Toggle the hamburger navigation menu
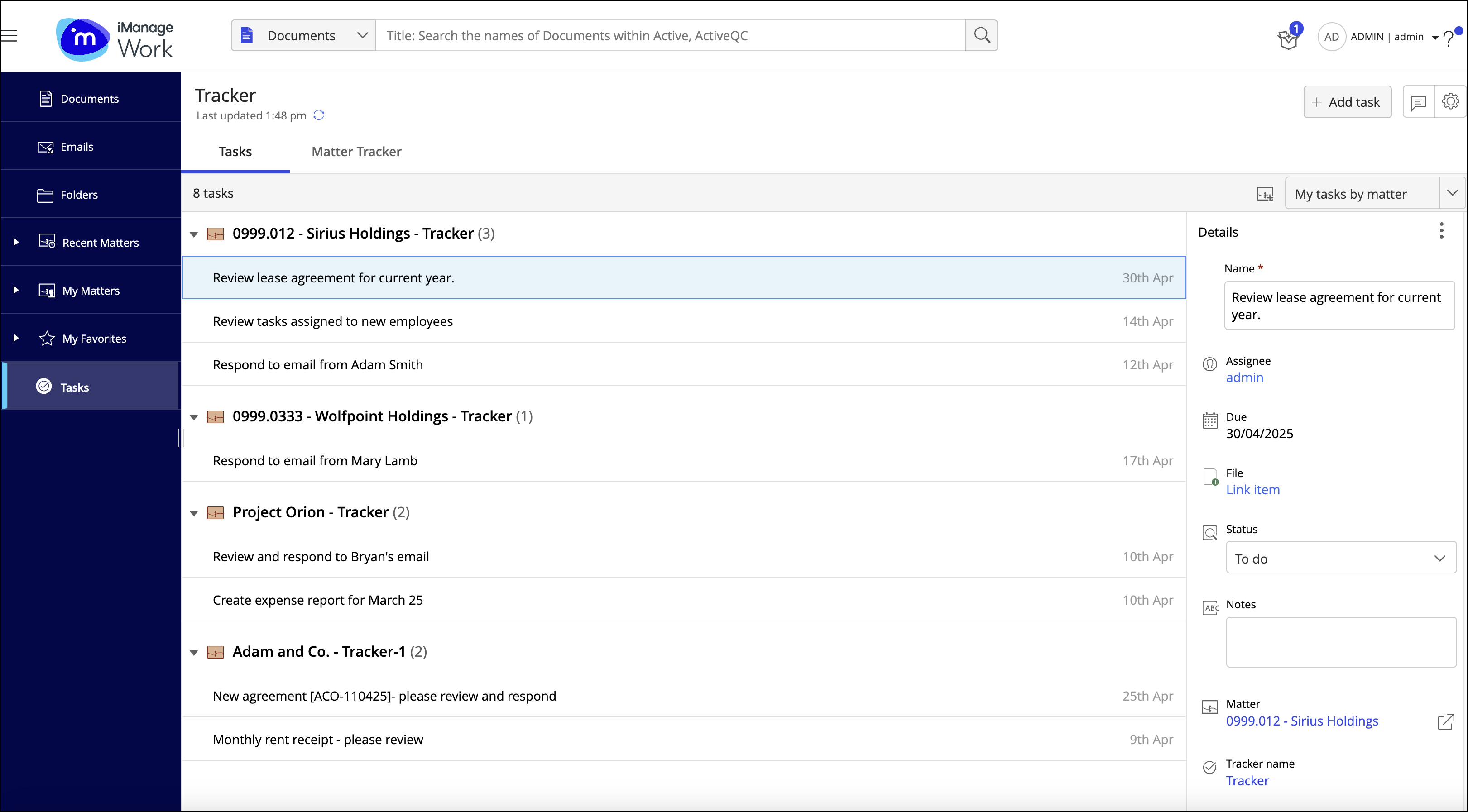The image size is (1468, 812). 9,36
